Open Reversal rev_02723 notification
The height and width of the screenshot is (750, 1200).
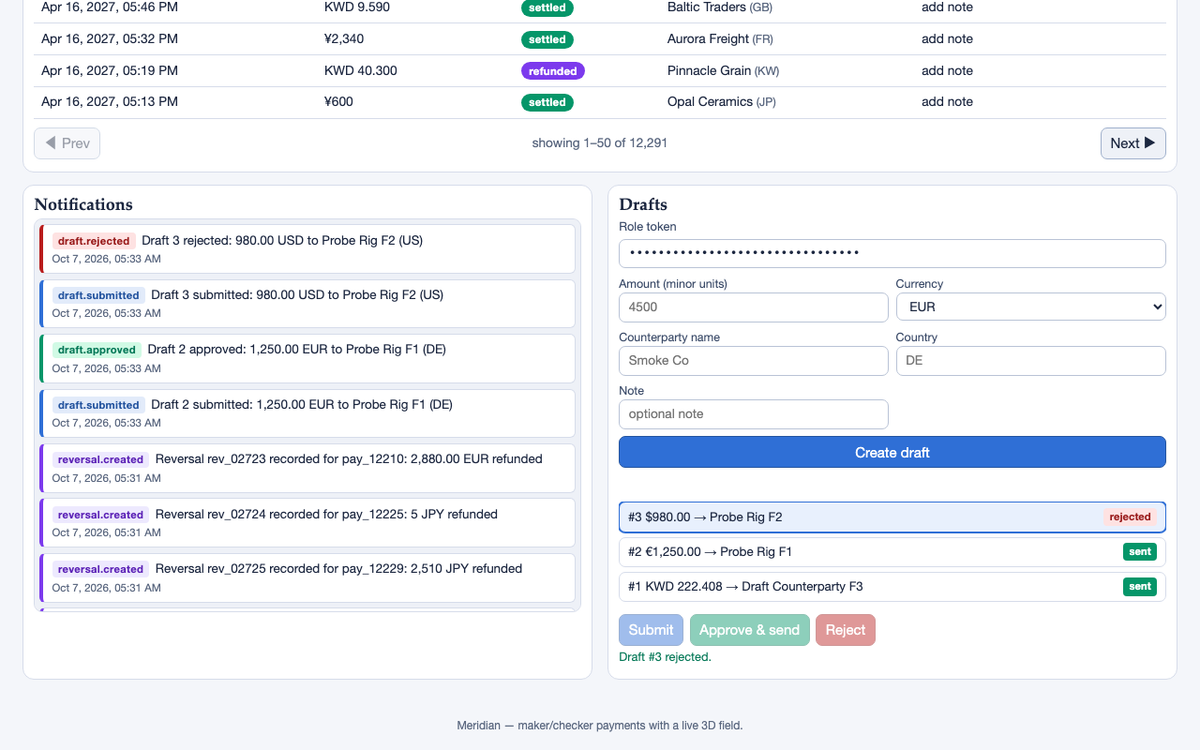click(x=307, y=468)
